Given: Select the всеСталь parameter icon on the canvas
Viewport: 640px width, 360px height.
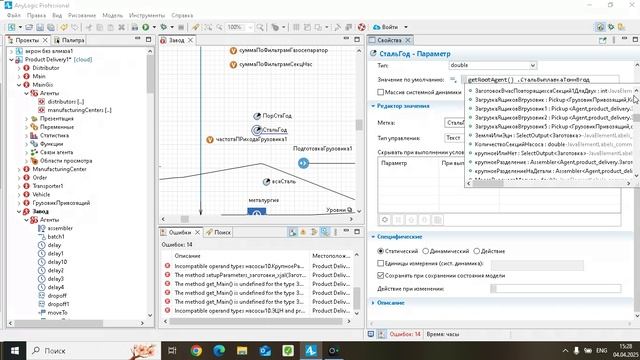Looking at the screenshot, I should pyautogui.click(x=267, y=182).
